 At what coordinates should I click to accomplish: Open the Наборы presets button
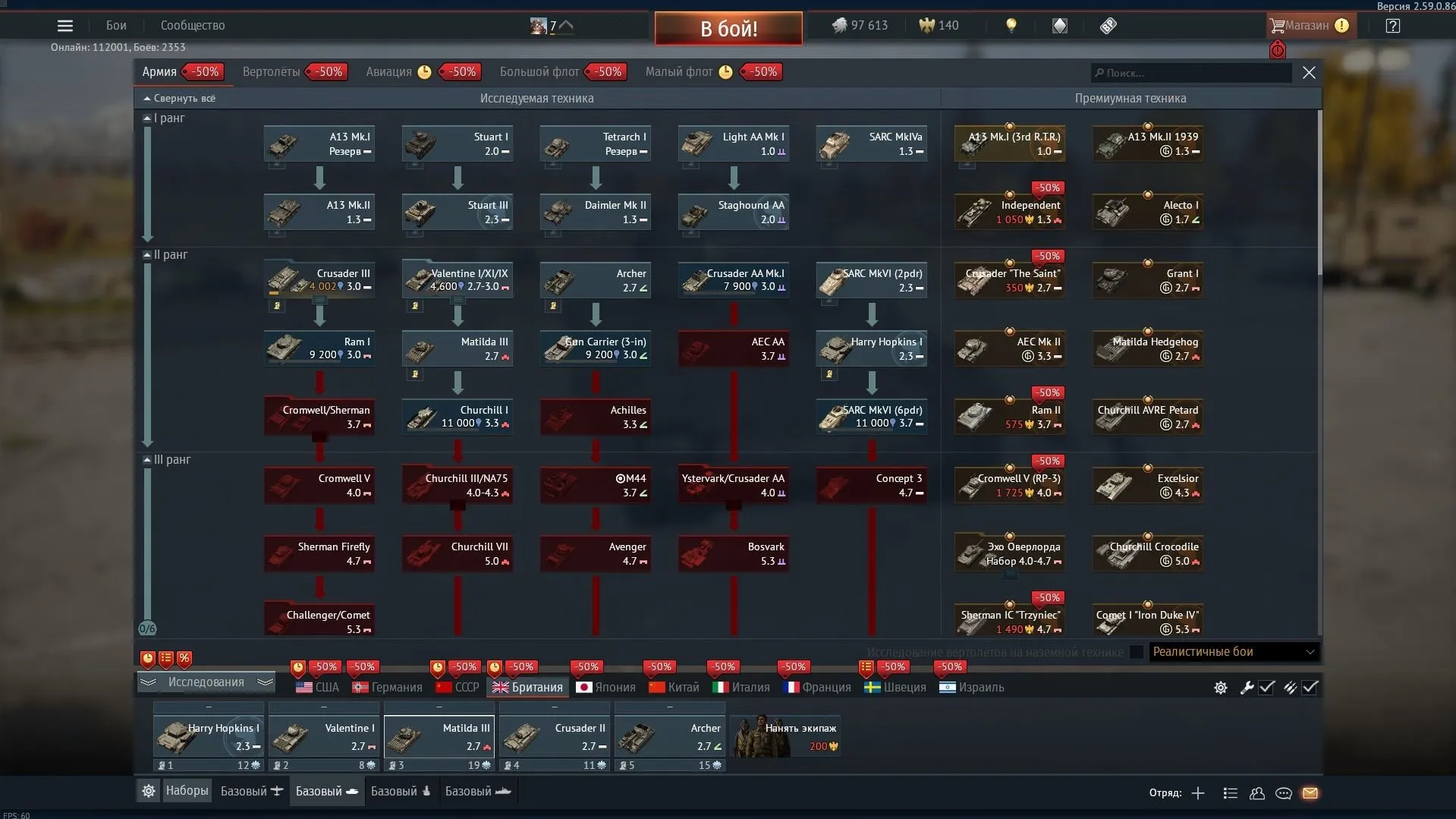click(187, 791)
